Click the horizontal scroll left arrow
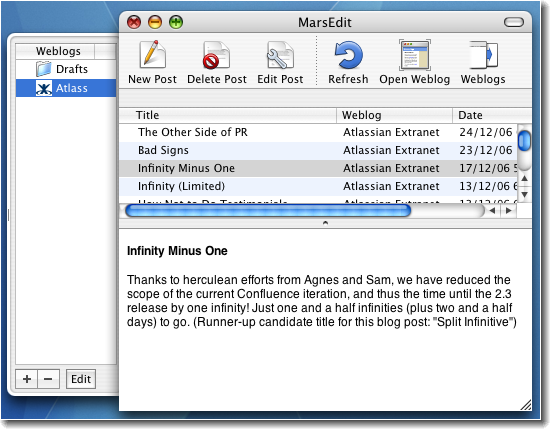This screenshot has height=429, width=550. click(492, 211)
